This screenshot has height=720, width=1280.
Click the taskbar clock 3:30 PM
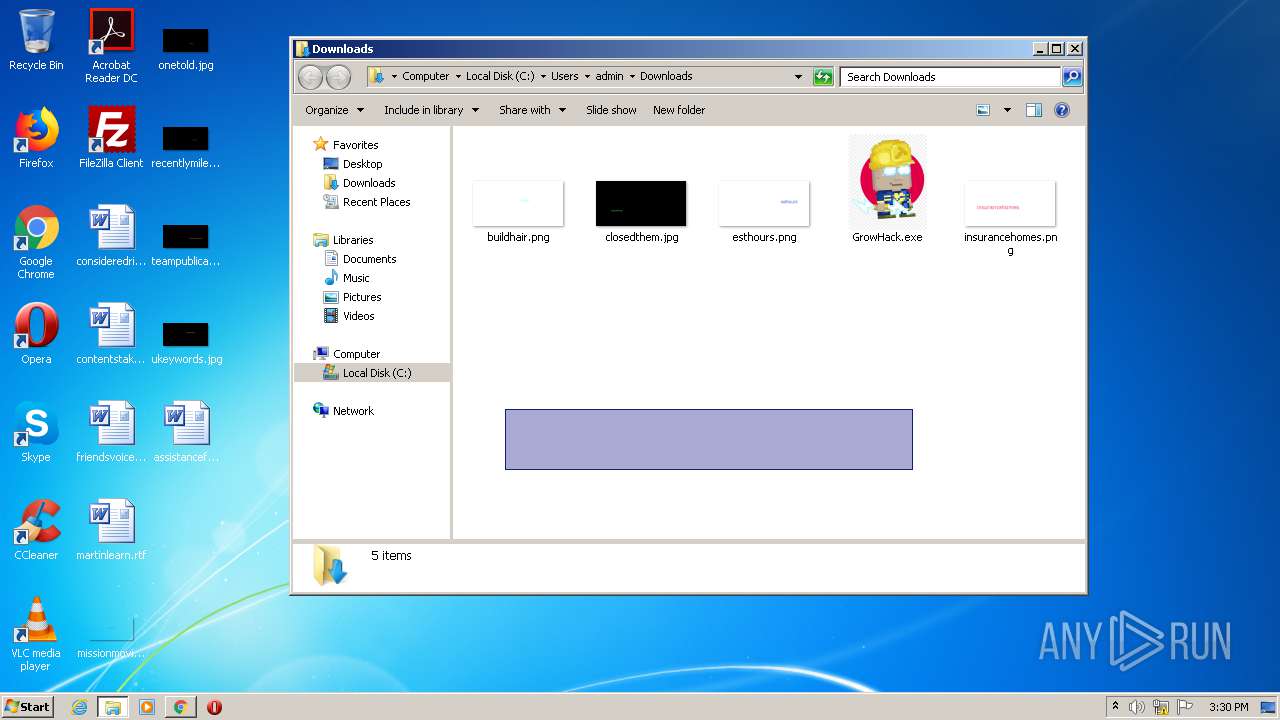tap(1228, 707)
